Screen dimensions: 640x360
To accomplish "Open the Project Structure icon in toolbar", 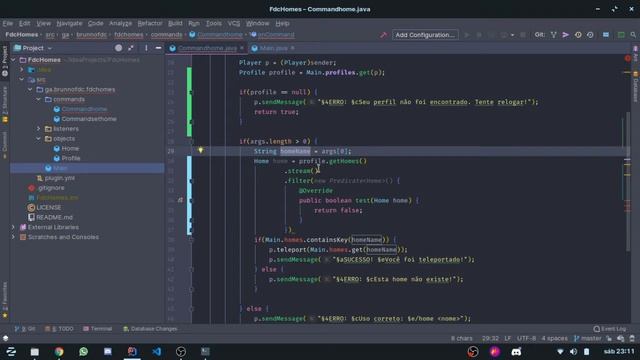I will pos(606,35).
